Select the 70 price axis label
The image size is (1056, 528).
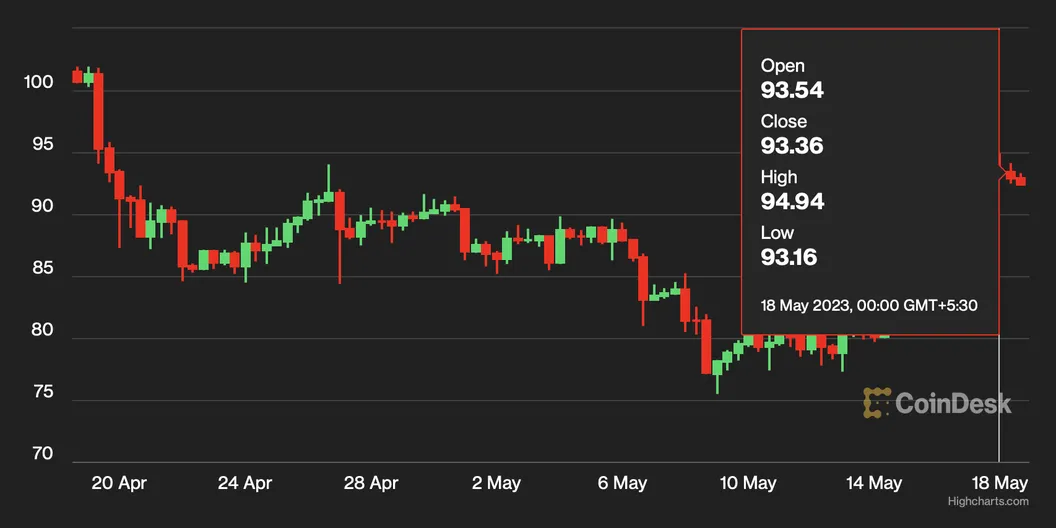(x=41, y=455)
